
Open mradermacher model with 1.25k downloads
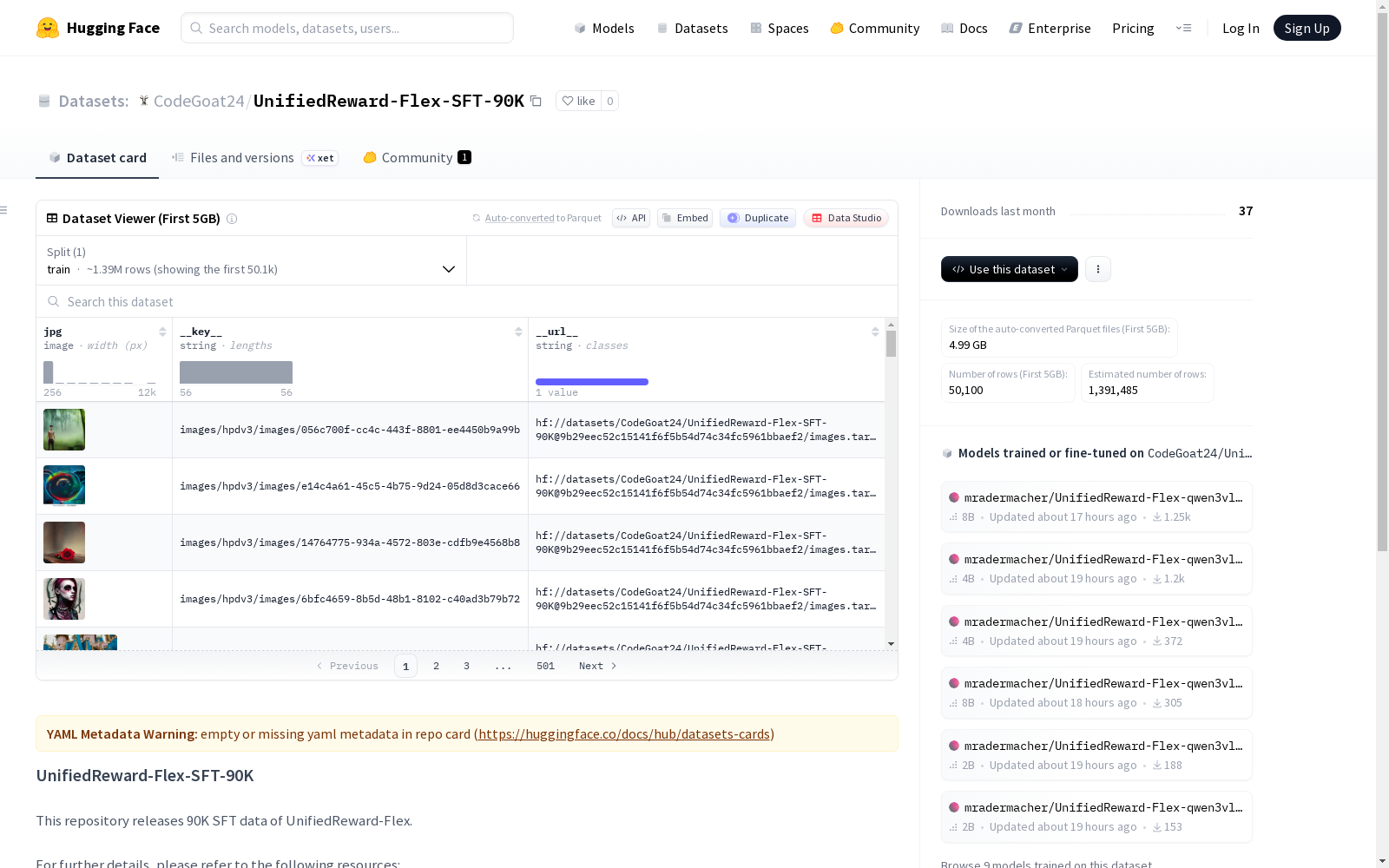1096,507
